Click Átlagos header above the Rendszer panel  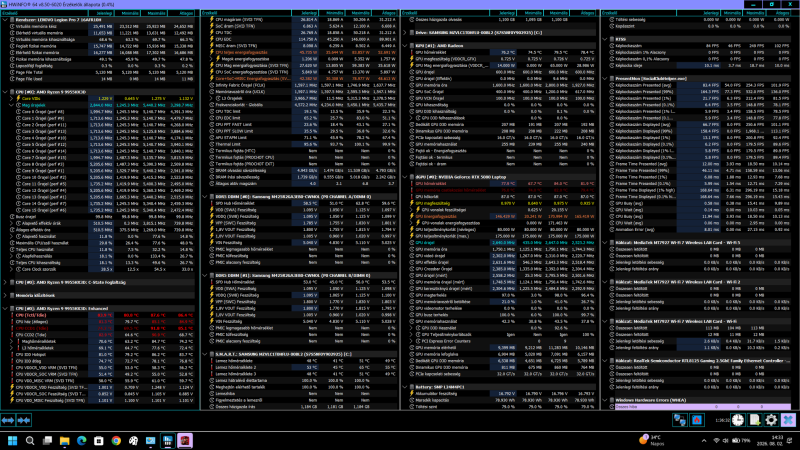183,13
